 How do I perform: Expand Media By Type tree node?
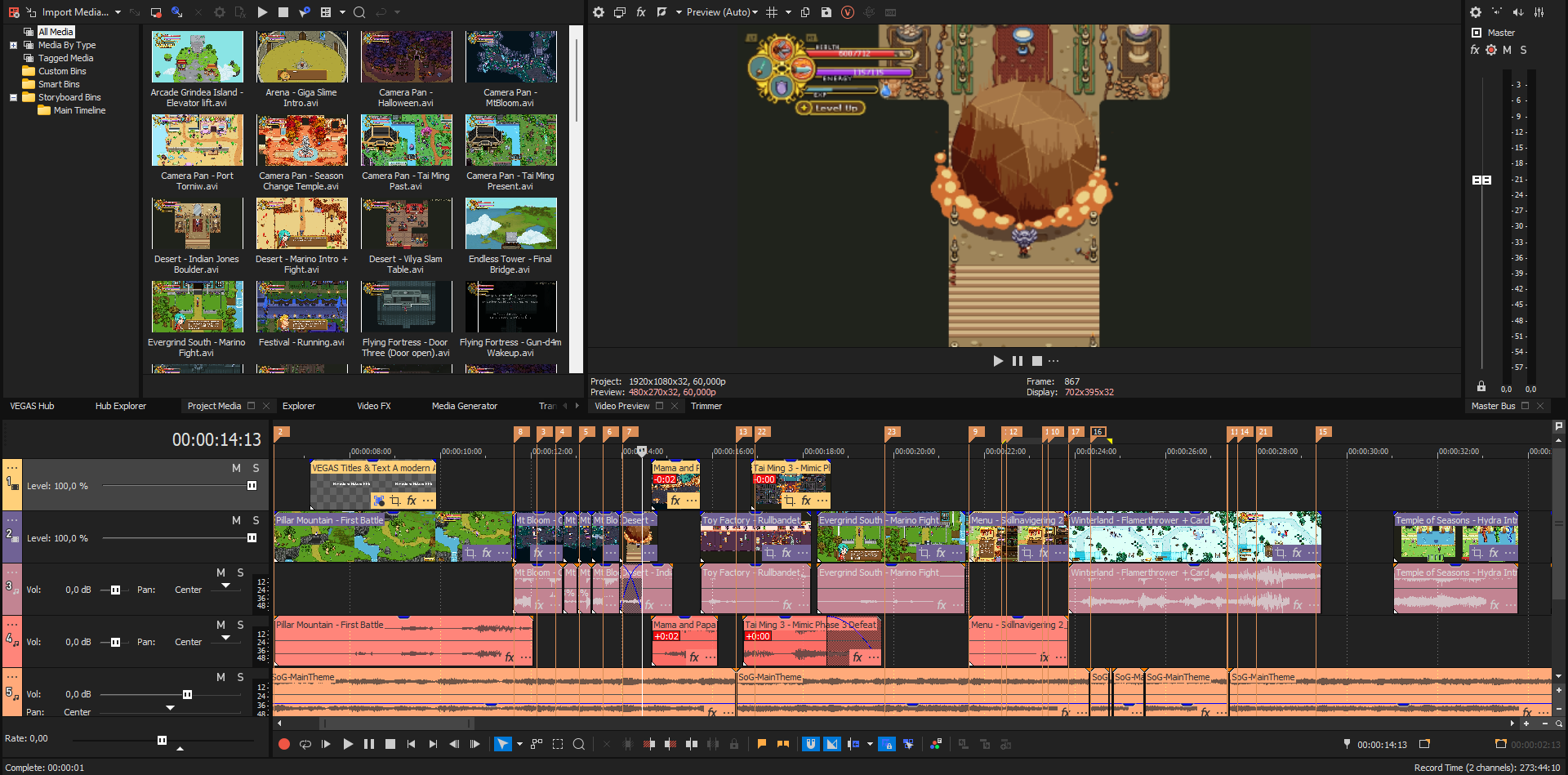[13, 45]
